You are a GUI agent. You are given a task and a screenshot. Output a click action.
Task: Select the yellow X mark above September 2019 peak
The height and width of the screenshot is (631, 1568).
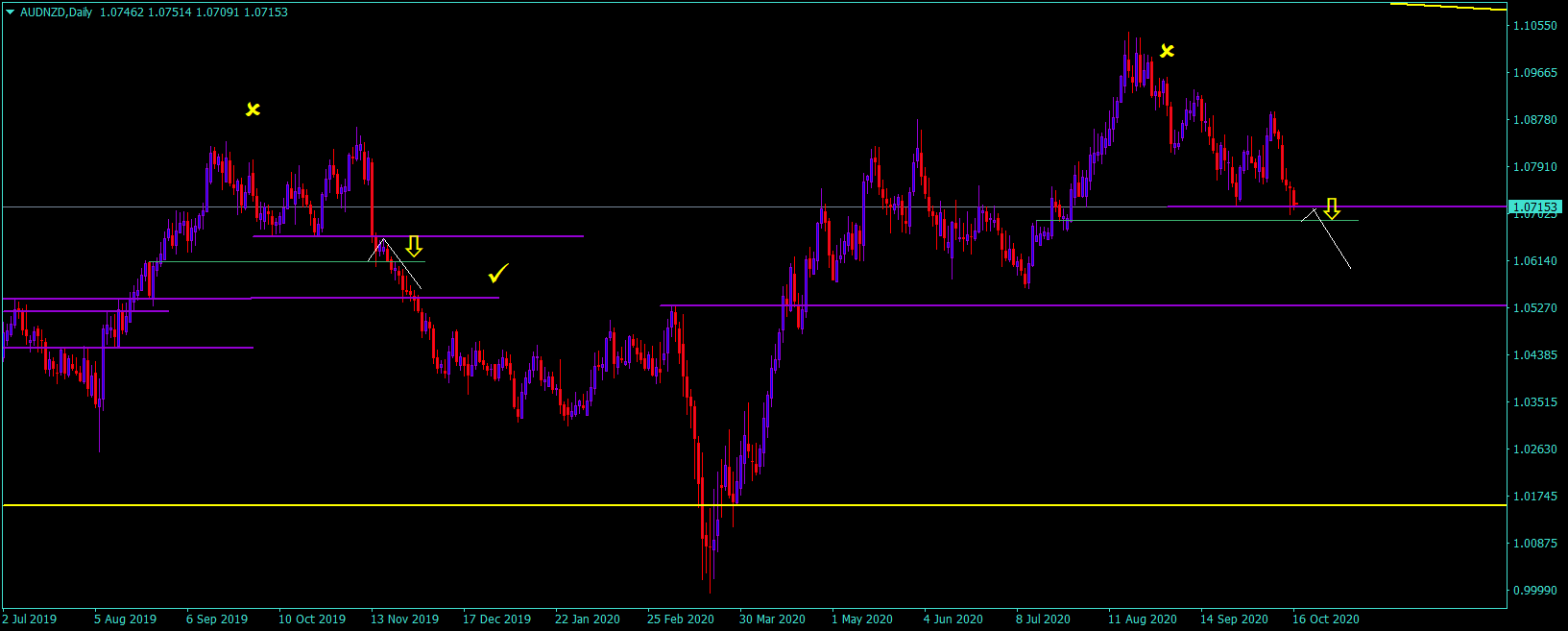pyautogui.click(x=253, y=109)
